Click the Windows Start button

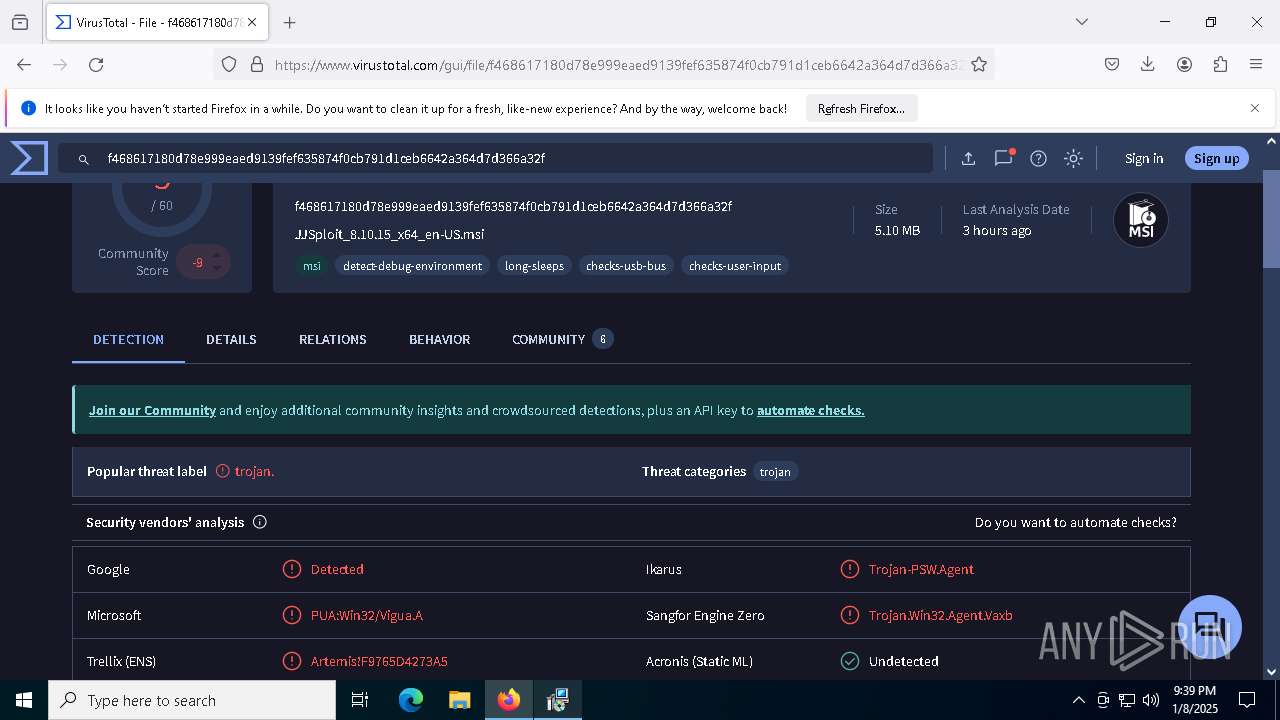pos(24,700)
